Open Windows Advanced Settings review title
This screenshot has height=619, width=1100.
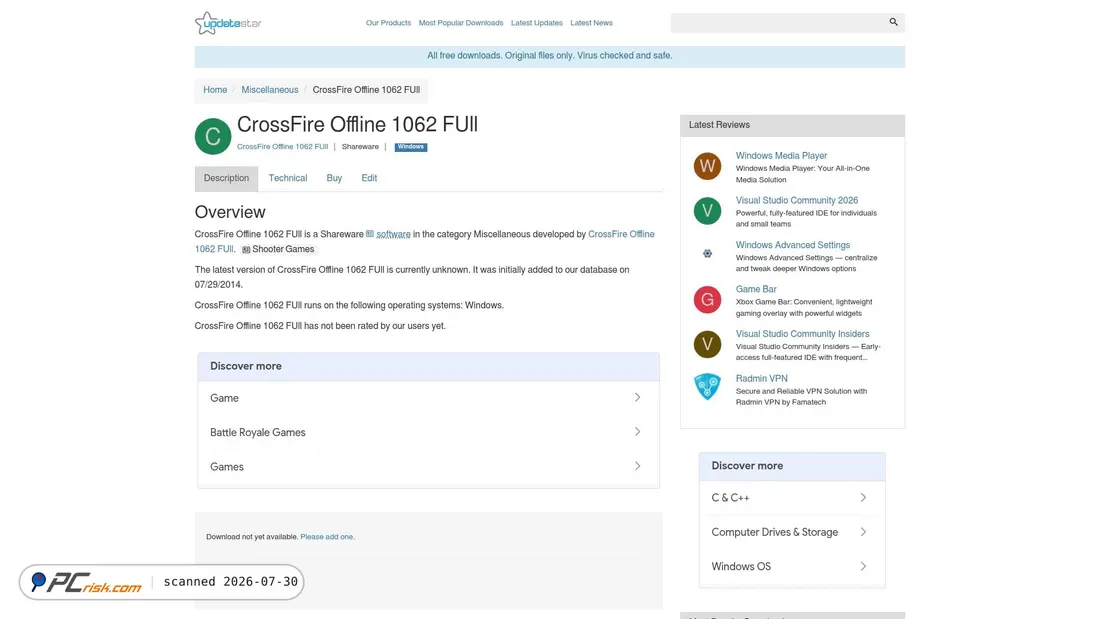(792, 245)
